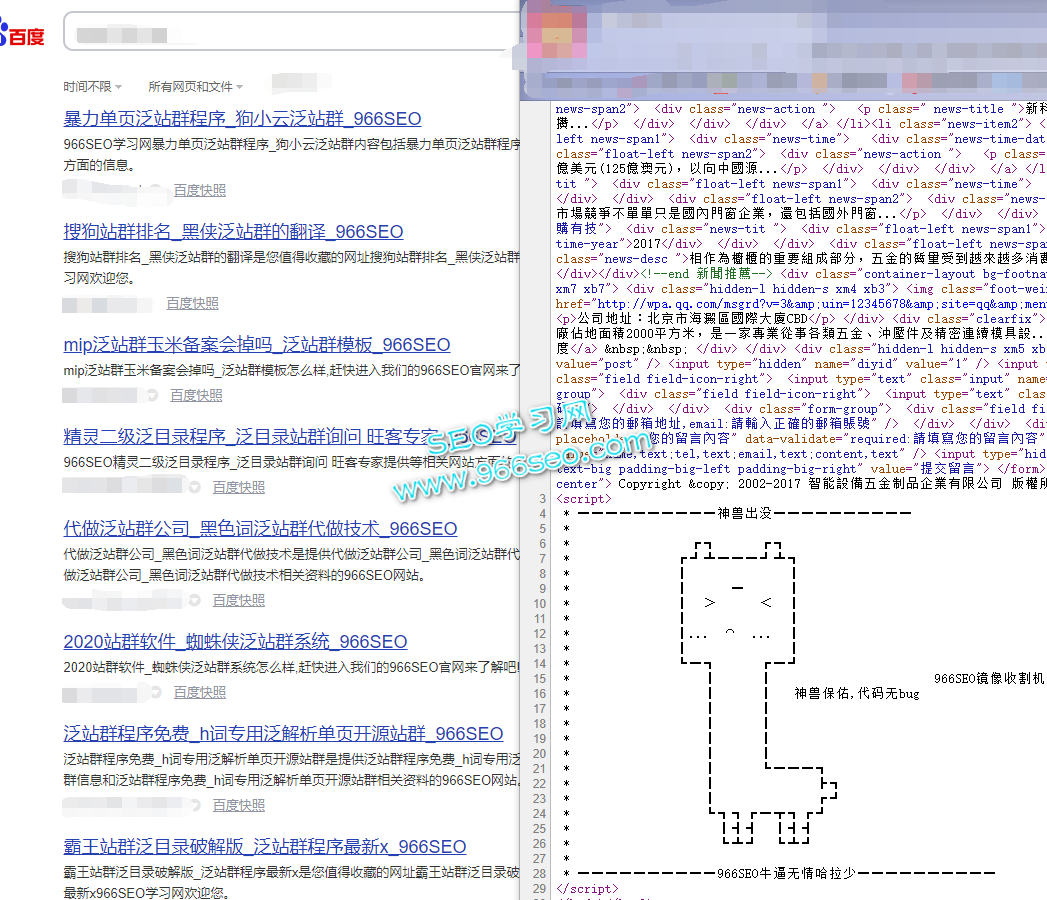Click the closing </script> tag in source

[587, 889]
